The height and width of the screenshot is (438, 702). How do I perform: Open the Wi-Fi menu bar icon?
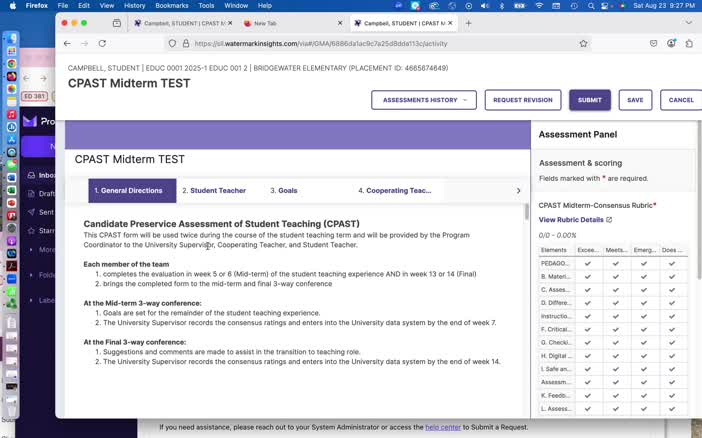[539, 6]
